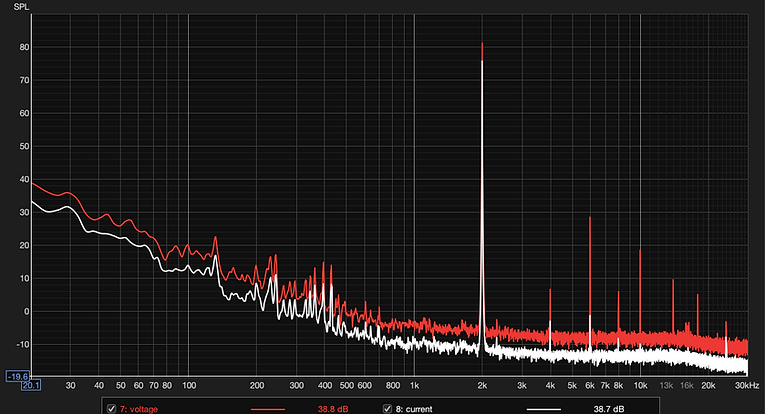
Task: Click the 6k frequency axis label
Action: click(590, 385)
